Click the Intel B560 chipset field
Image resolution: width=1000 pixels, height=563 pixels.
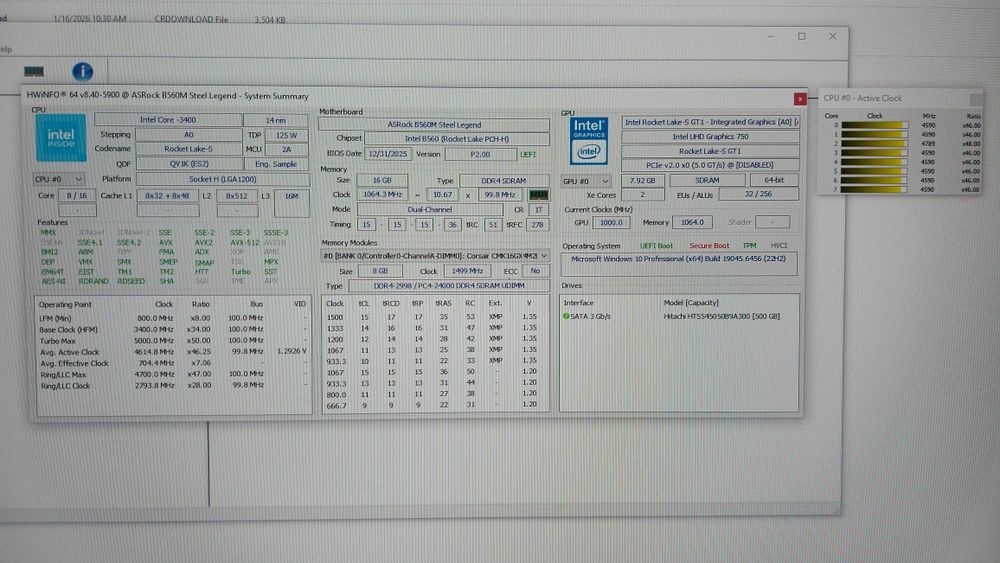coord(457,139)
